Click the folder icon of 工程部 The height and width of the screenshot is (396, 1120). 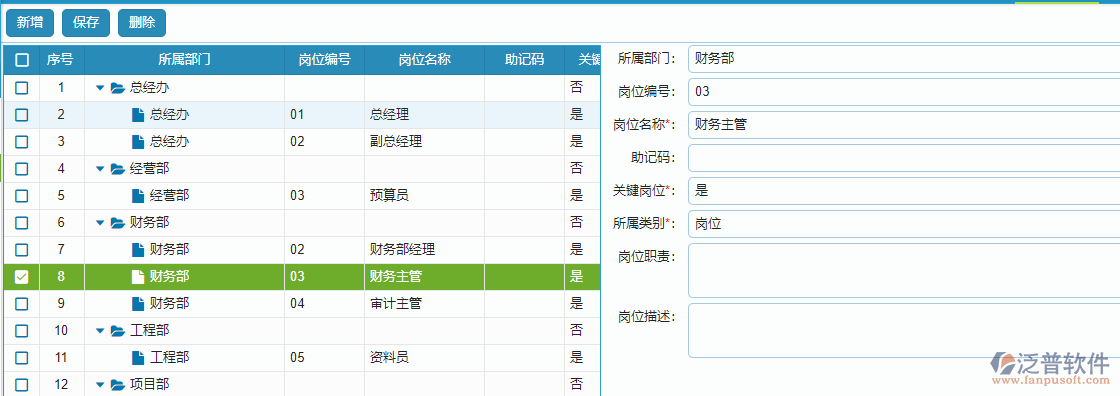tap(118, 331)
